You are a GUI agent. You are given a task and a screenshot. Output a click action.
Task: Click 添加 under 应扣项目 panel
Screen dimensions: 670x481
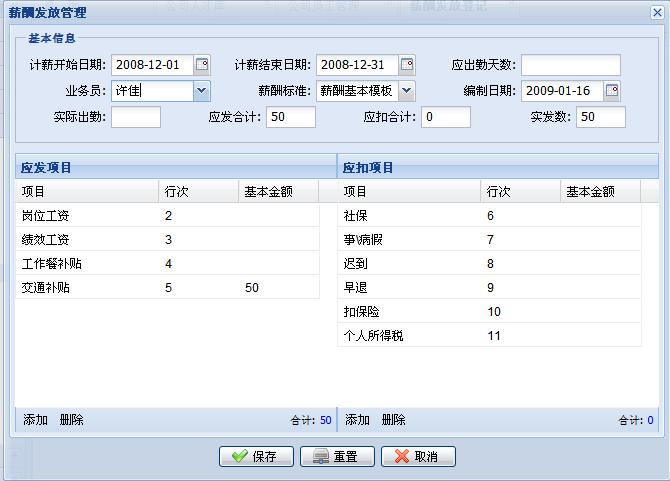click(357, 419)
